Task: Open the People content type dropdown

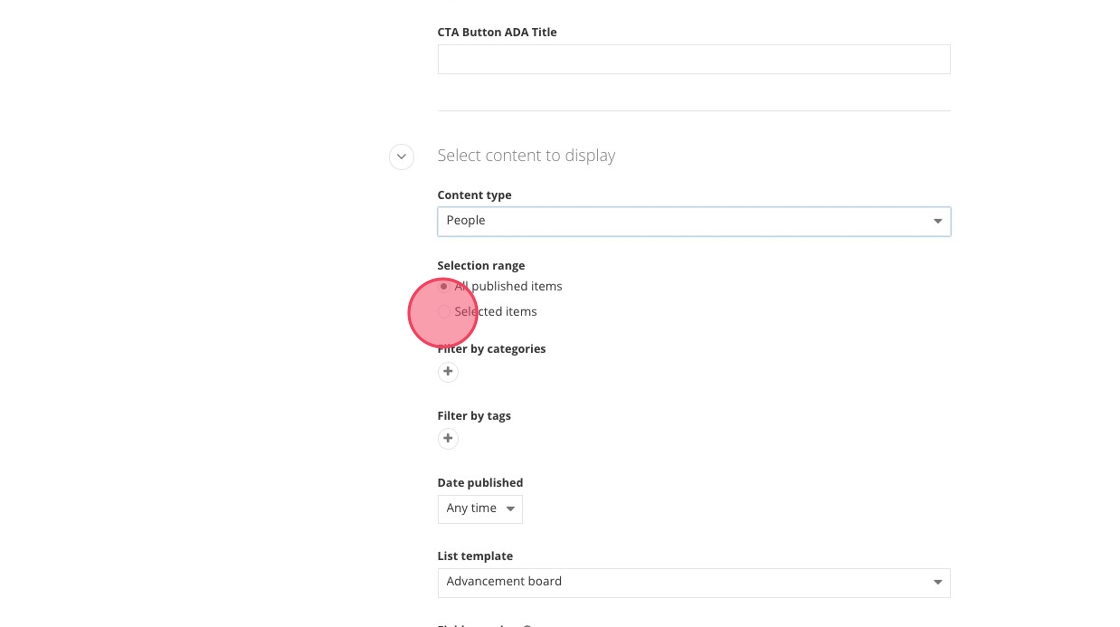Action: (692, 221)
